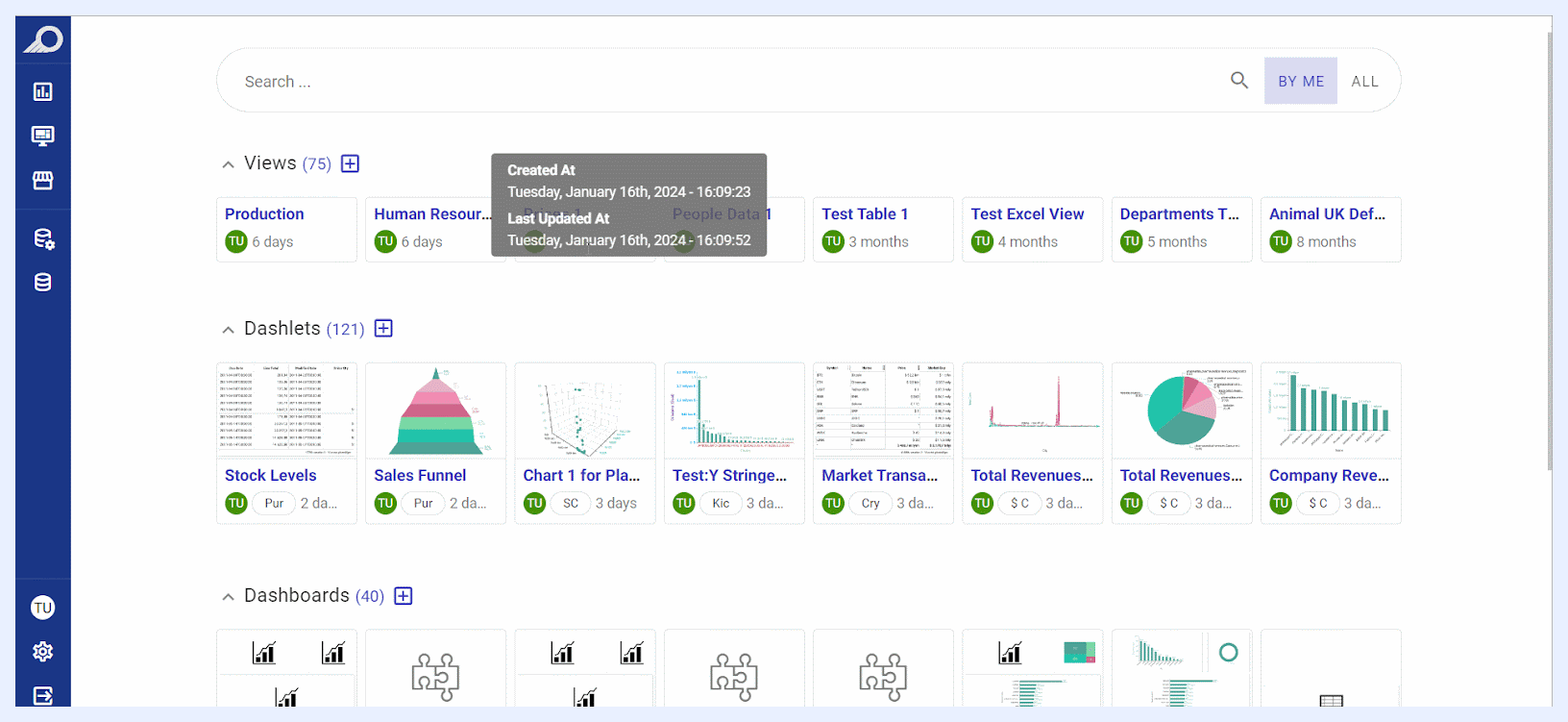Open the Sales Funnel dashlet thumbnail
This screenshot has width=1568, height=722.
point(435,411)
